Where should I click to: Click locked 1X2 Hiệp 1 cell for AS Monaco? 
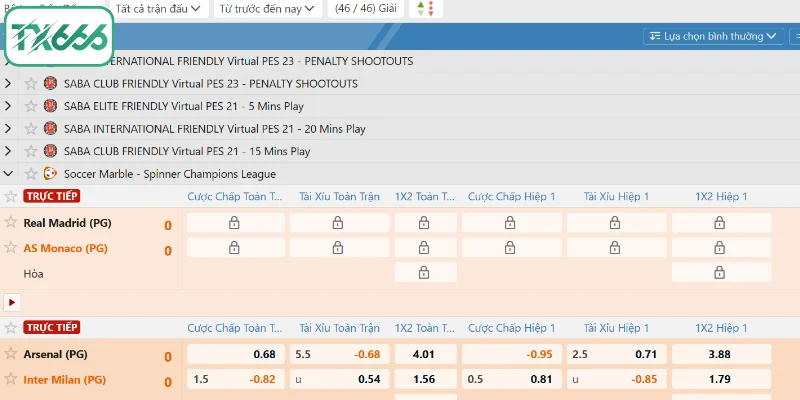721,247
